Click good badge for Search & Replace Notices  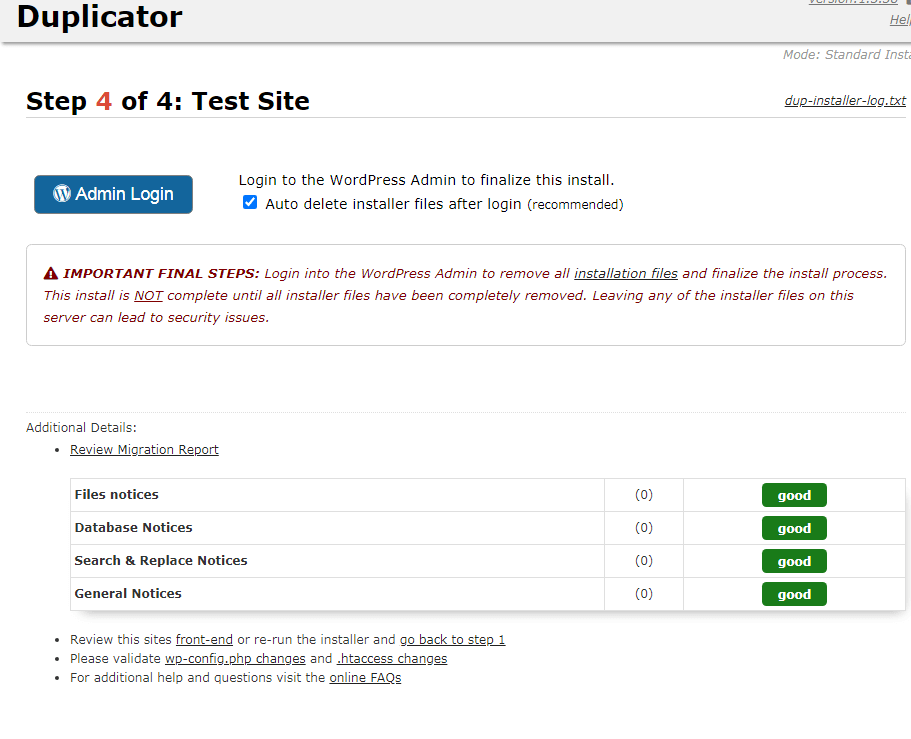(794, 561)
